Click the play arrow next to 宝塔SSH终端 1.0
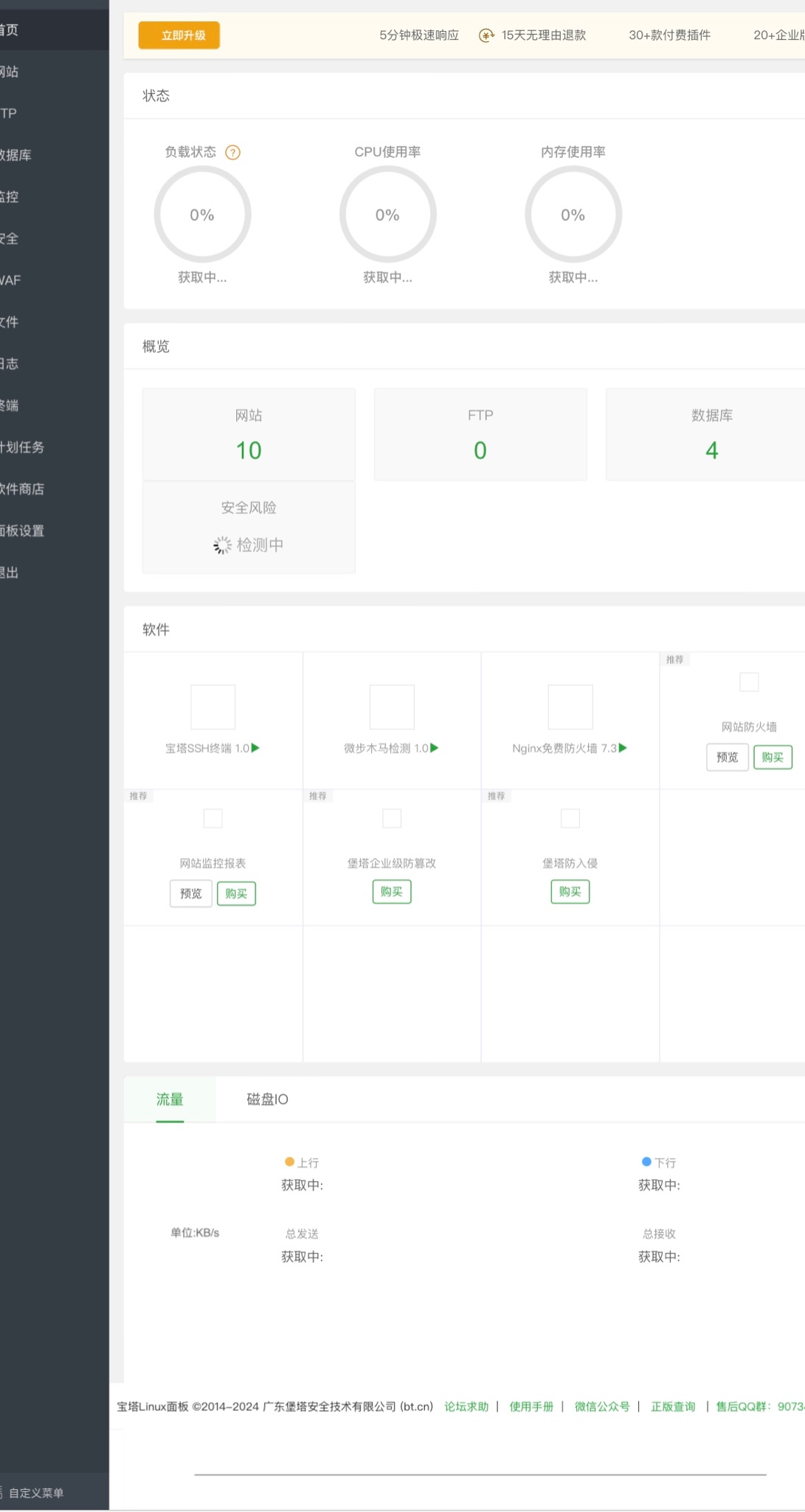Screen dimensions: 805x1512 point(256,748)
